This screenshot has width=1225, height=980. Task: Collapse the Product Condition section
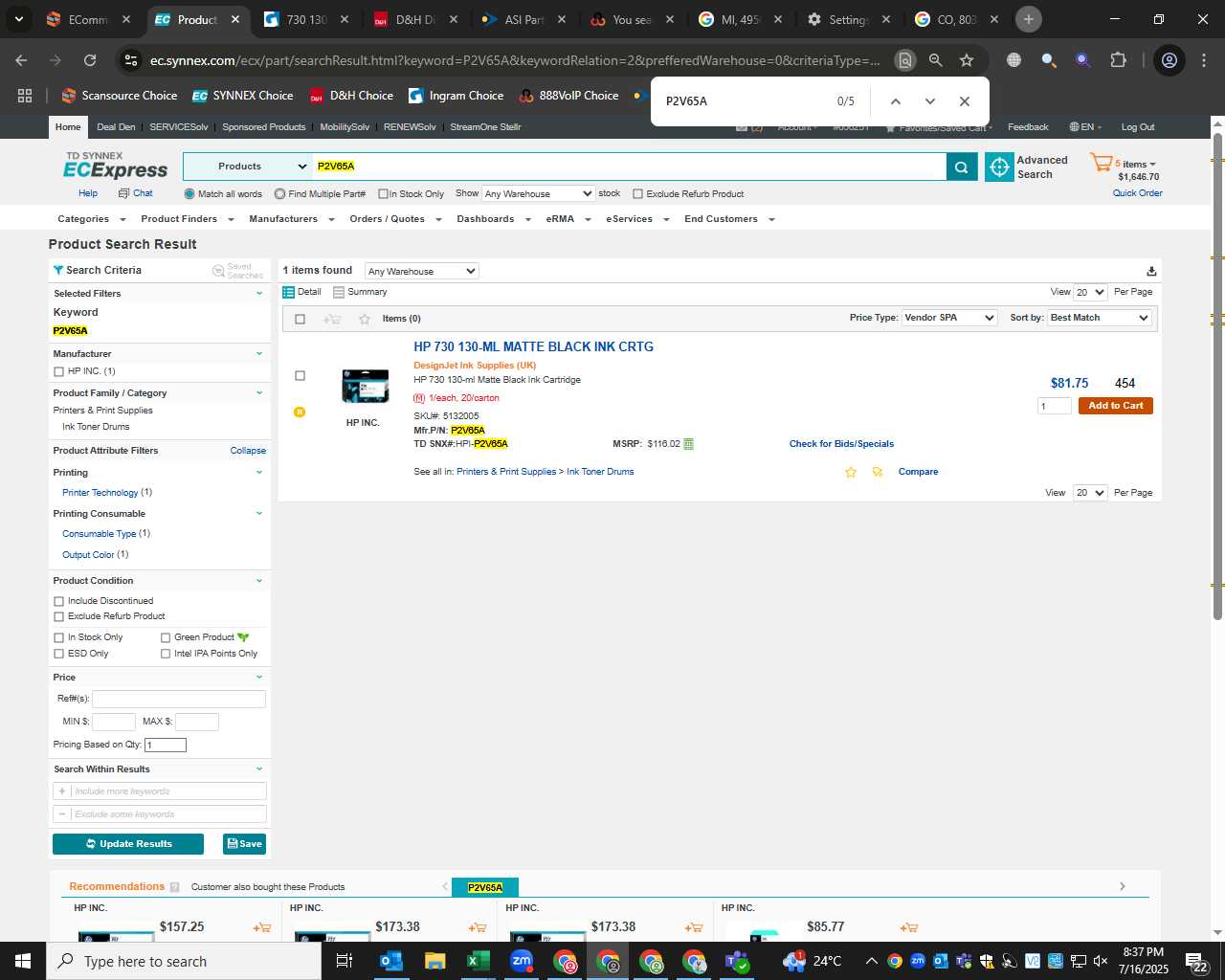point(258,581)
